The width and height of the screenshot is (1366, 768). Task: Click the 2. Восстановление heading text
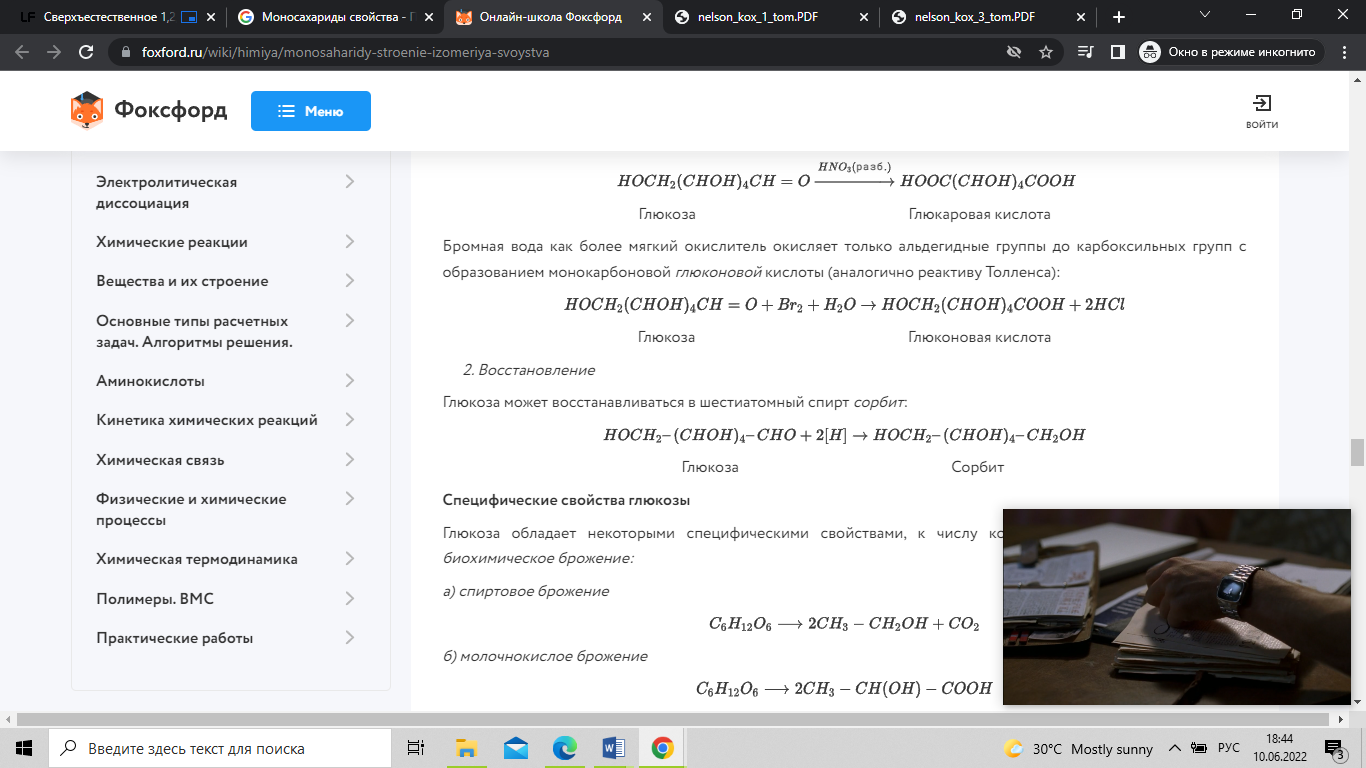(x=529, y=370)
